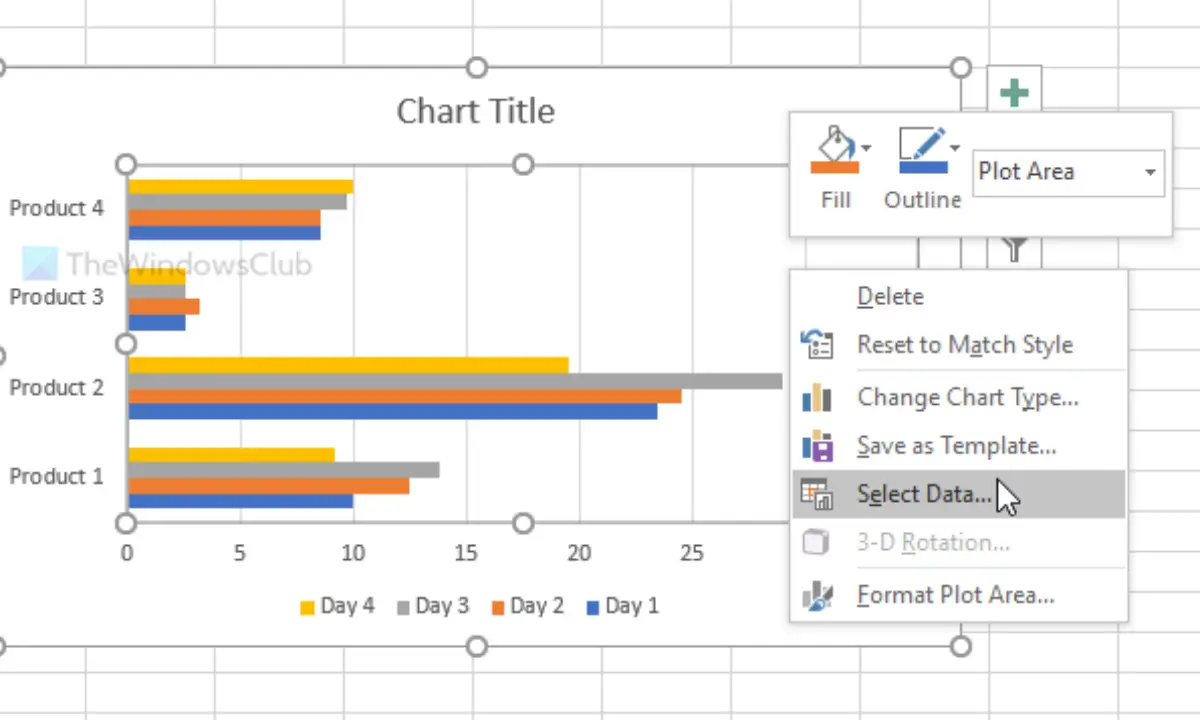Image resolution: width=1200 pixels, height=720 pixels.
Task: Click the Chart Filters funnel icon
Action: click(x=1014, y=250)
